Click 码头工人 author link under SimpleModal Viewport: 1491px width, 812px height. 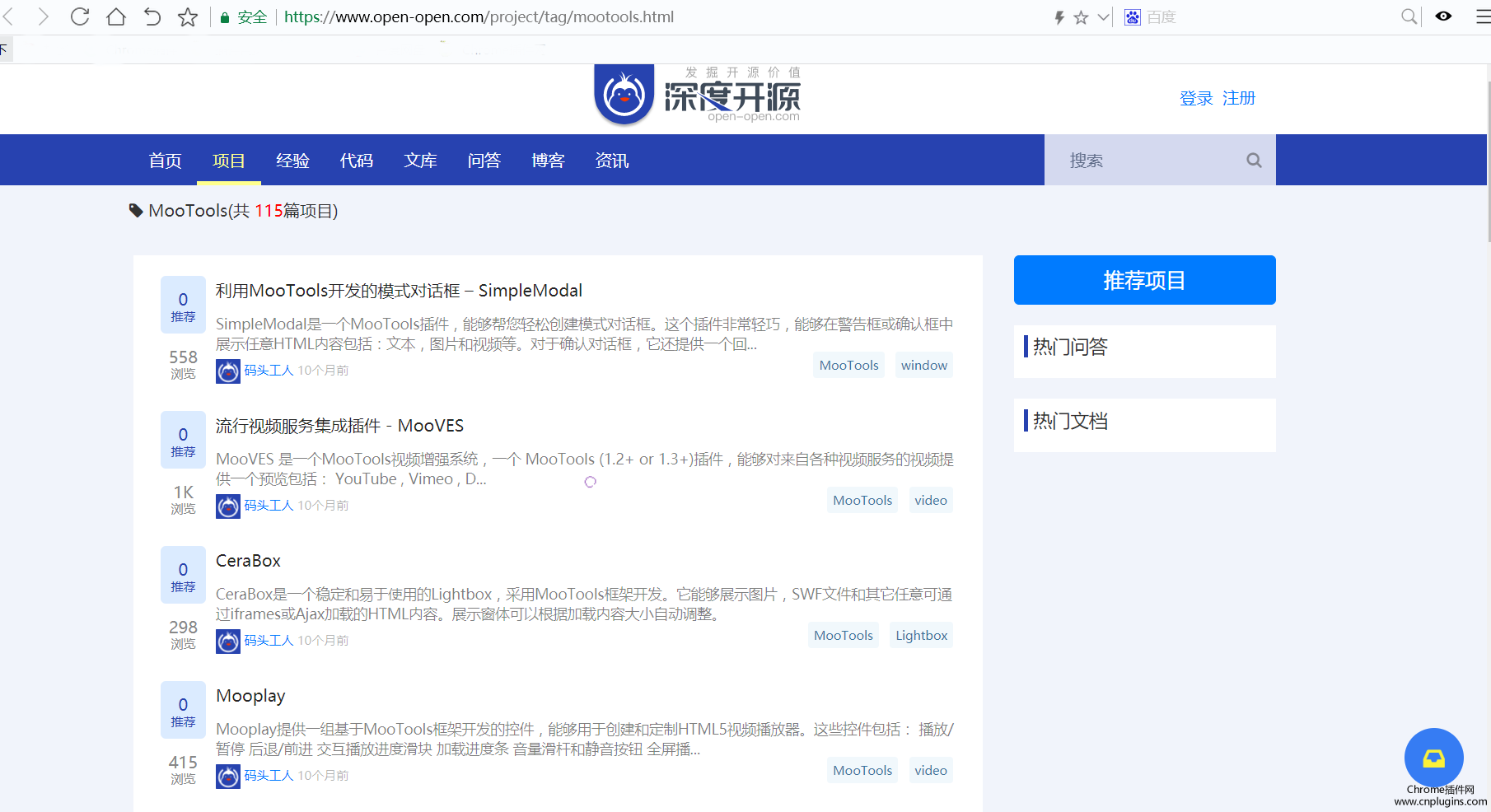[269, 371]
